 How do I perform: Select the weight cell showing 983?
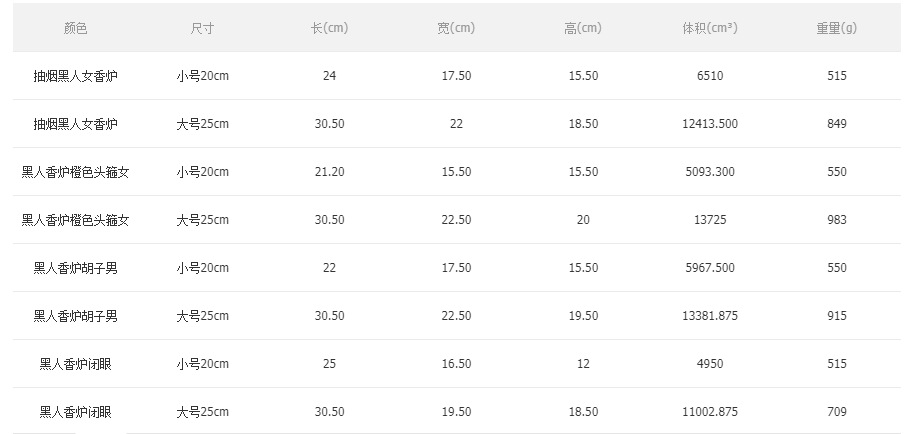[837, 220]
